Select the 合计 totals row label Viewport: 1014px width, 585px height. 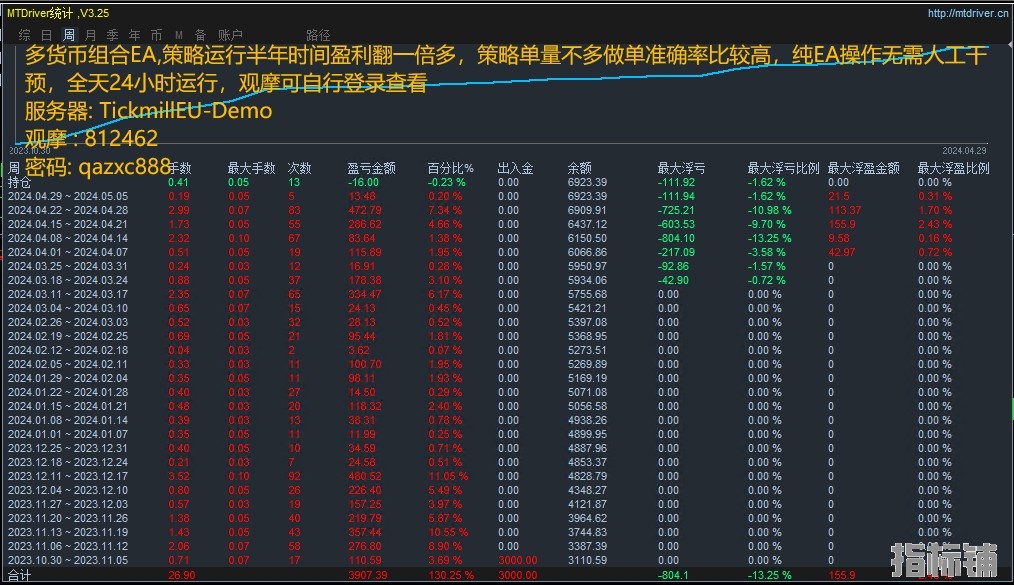pos(19,575)
